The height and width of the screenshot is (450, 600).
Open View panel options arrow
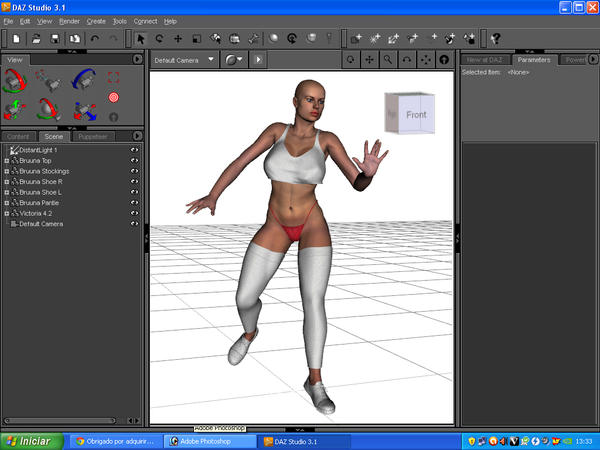(137, 59)
